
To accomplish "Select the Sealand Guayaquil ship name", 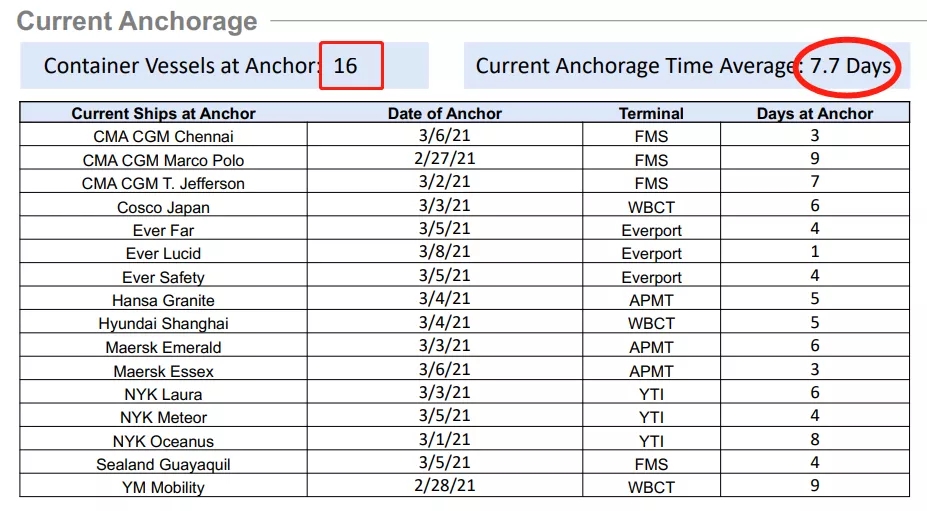I will point(163,464).
